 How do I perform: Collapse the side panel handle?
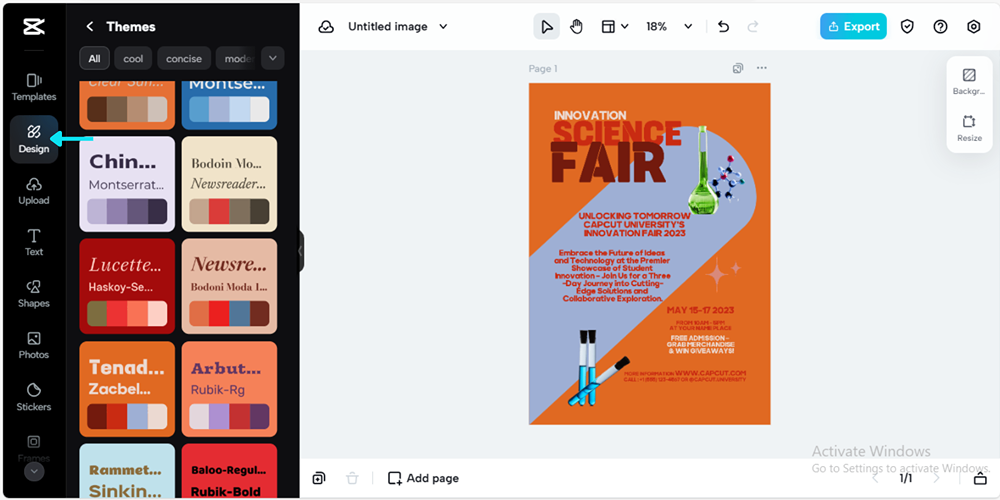point(300,251)
